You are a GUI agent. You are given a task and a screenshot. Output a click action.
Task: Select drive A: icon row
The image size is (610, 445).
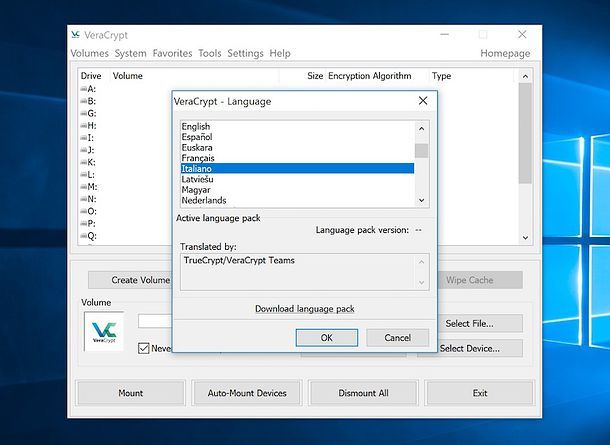88,89
